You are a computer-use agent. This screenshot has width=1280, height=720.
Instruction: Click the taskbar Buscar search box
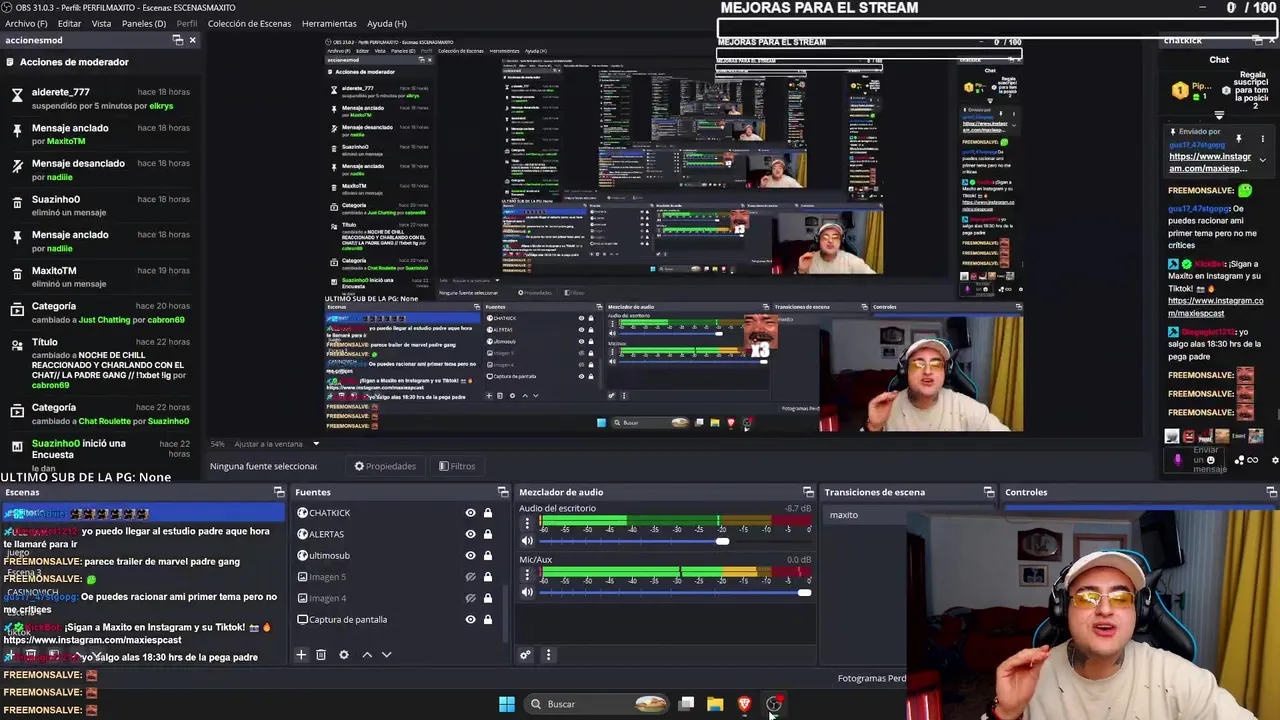pyautogui.click(x=597, y=704)
